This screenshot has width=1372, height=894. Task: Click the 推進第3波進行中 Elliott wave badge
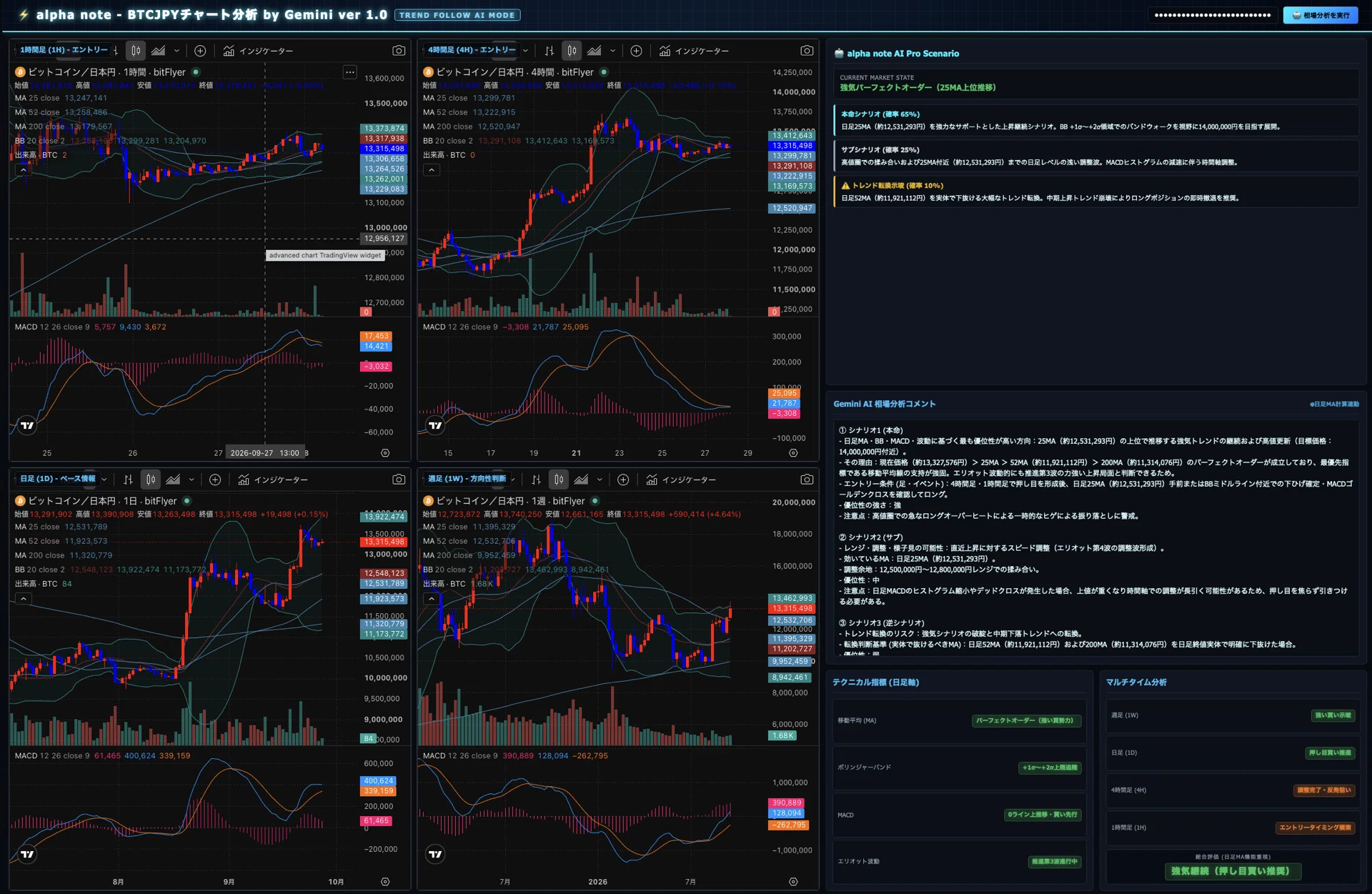[x=1055, y=862]
